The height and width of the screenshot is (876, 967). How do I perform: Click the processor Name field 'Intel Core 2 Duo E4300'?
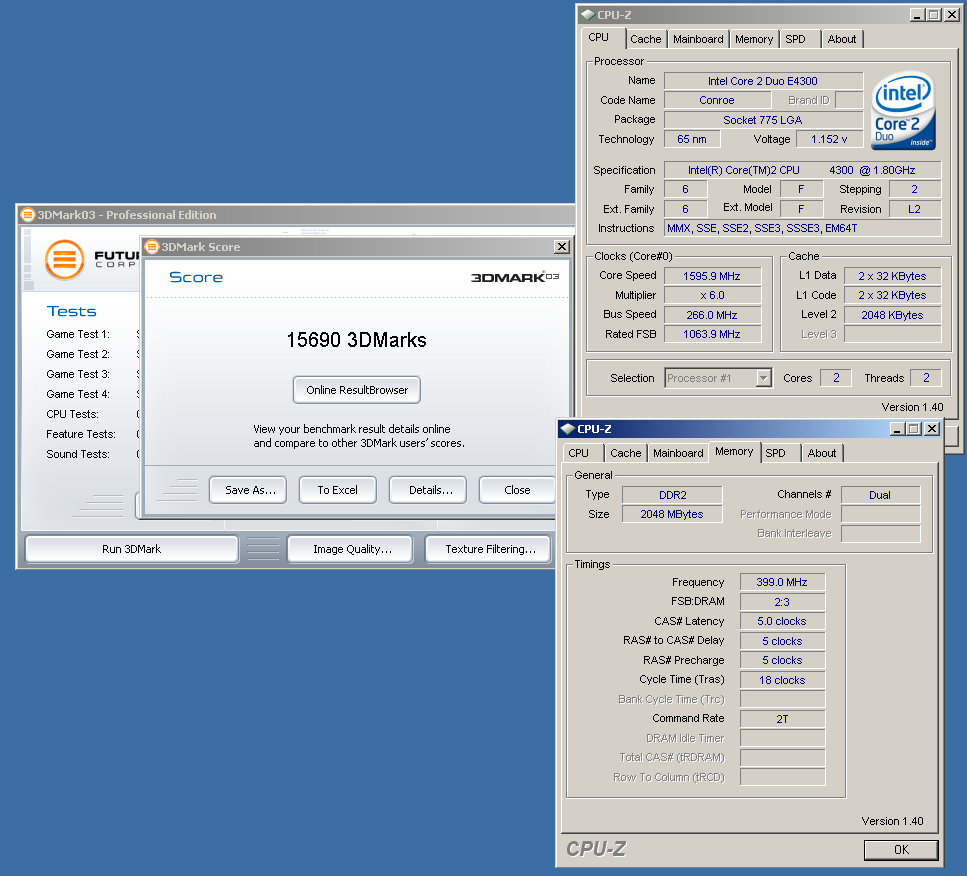(x=763, y=81)
